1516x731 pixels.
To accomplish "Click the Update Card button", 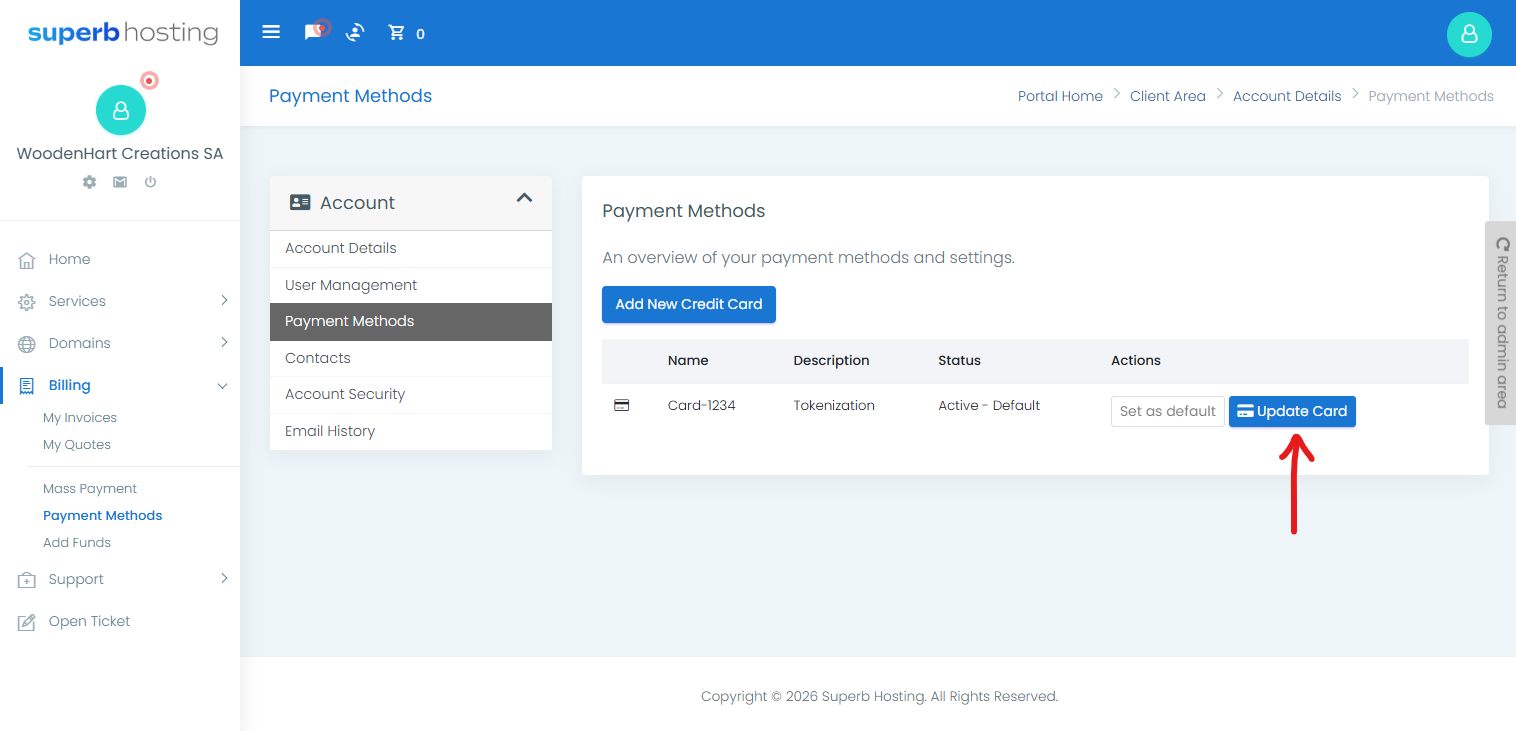I will [1292, 411].
